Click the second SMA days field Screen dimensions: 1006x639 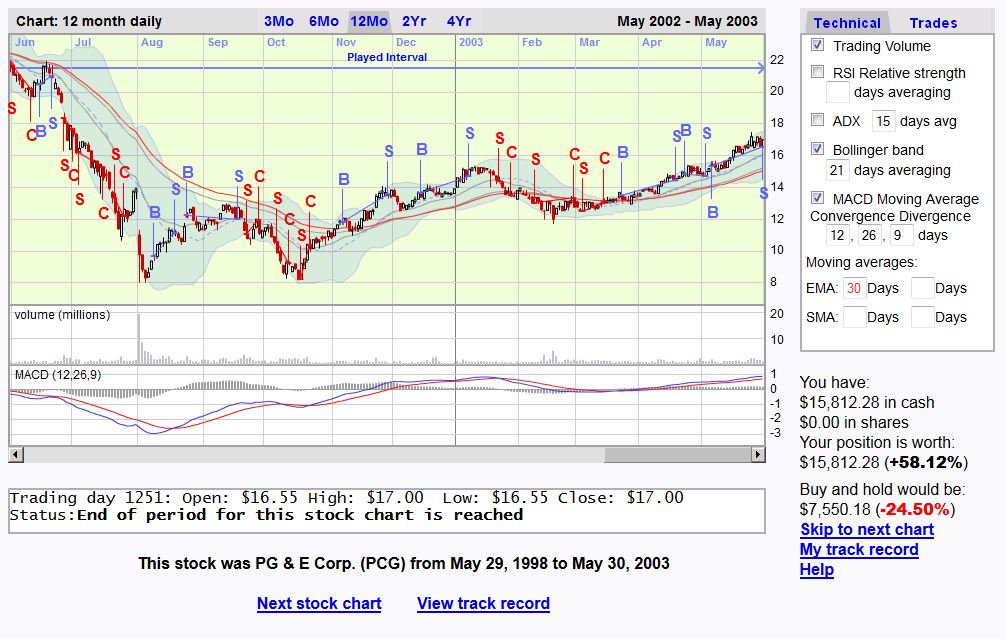[922, 317]
